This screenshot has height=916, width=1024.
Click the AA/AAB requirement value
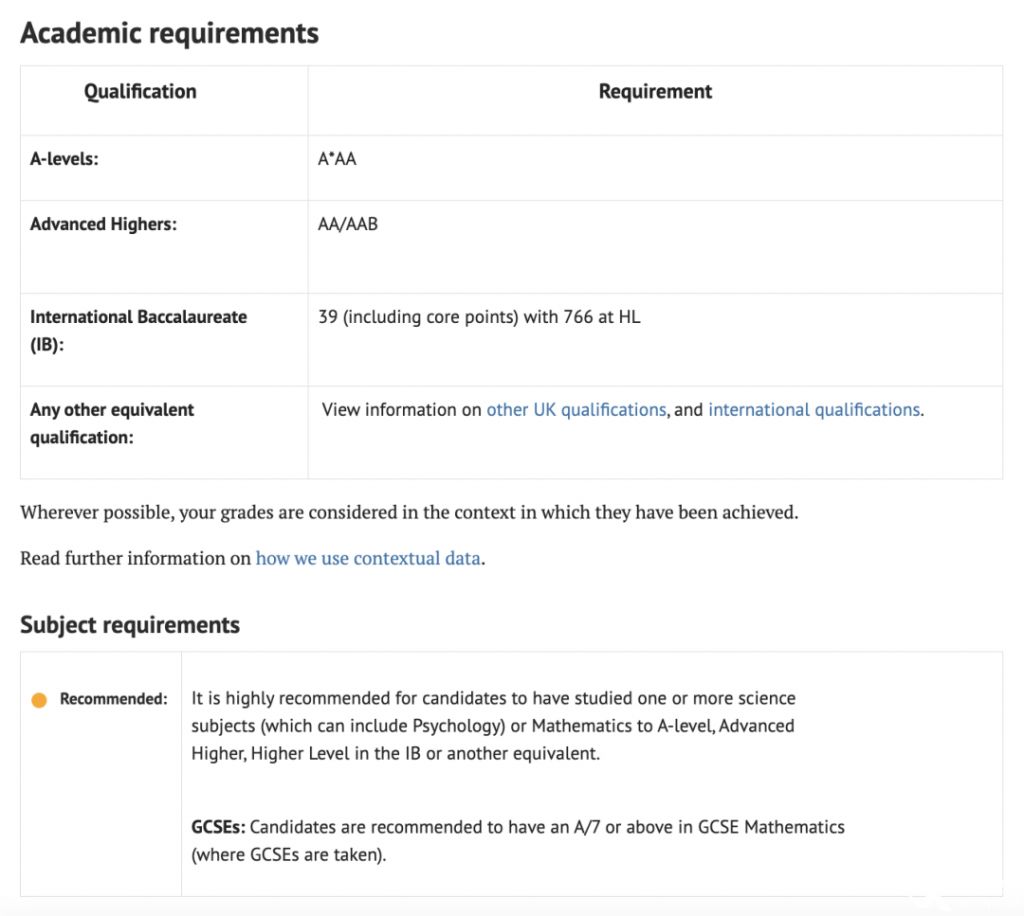click(x=347, y=225)
